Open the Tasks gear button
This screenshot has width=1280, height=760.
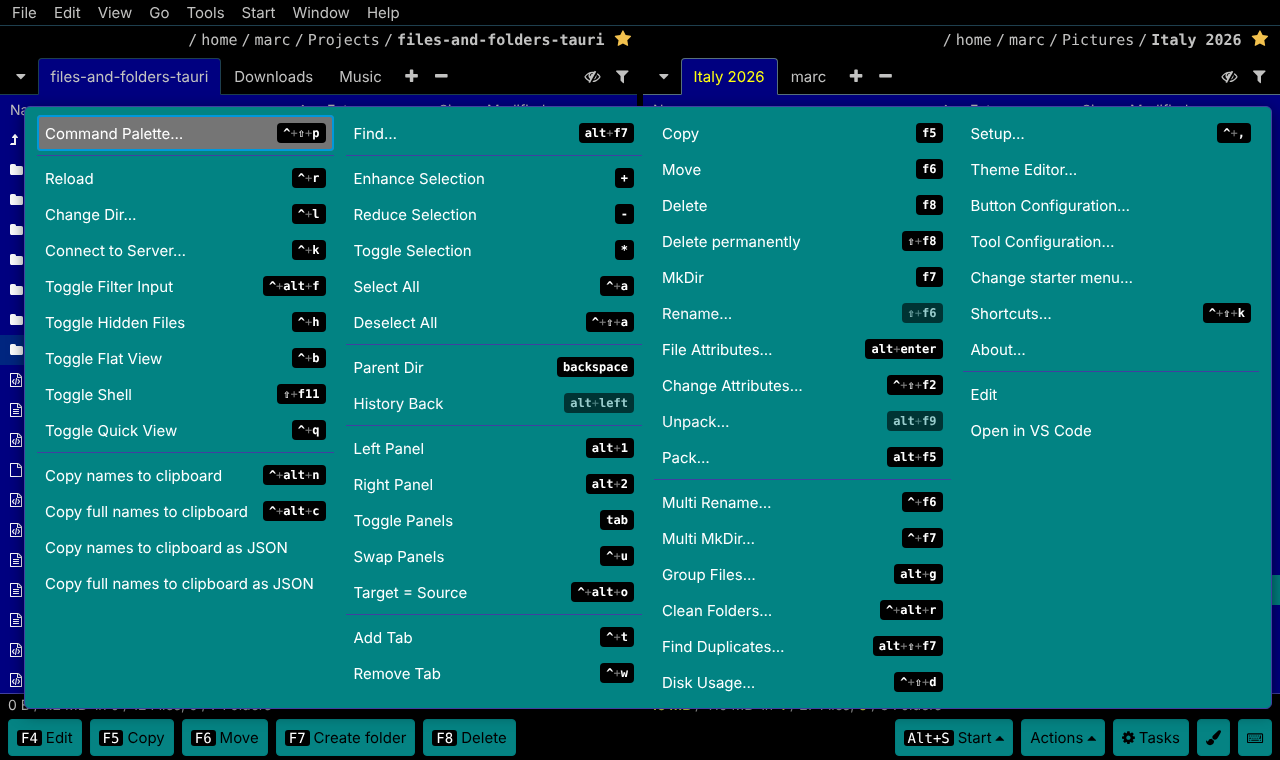click(1151, 738)
